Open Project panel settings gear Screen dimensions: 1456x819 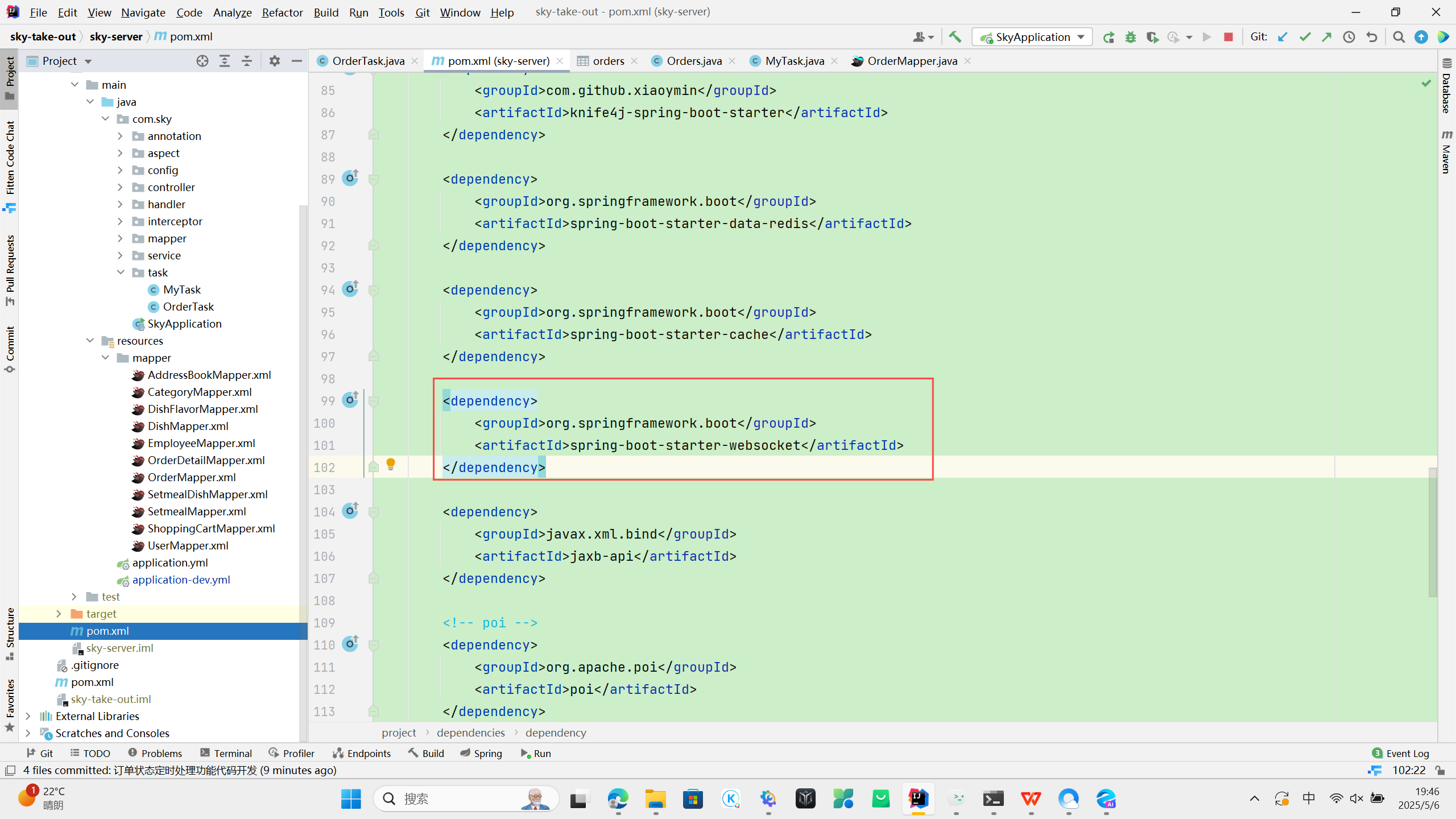(x=275, y=61)
